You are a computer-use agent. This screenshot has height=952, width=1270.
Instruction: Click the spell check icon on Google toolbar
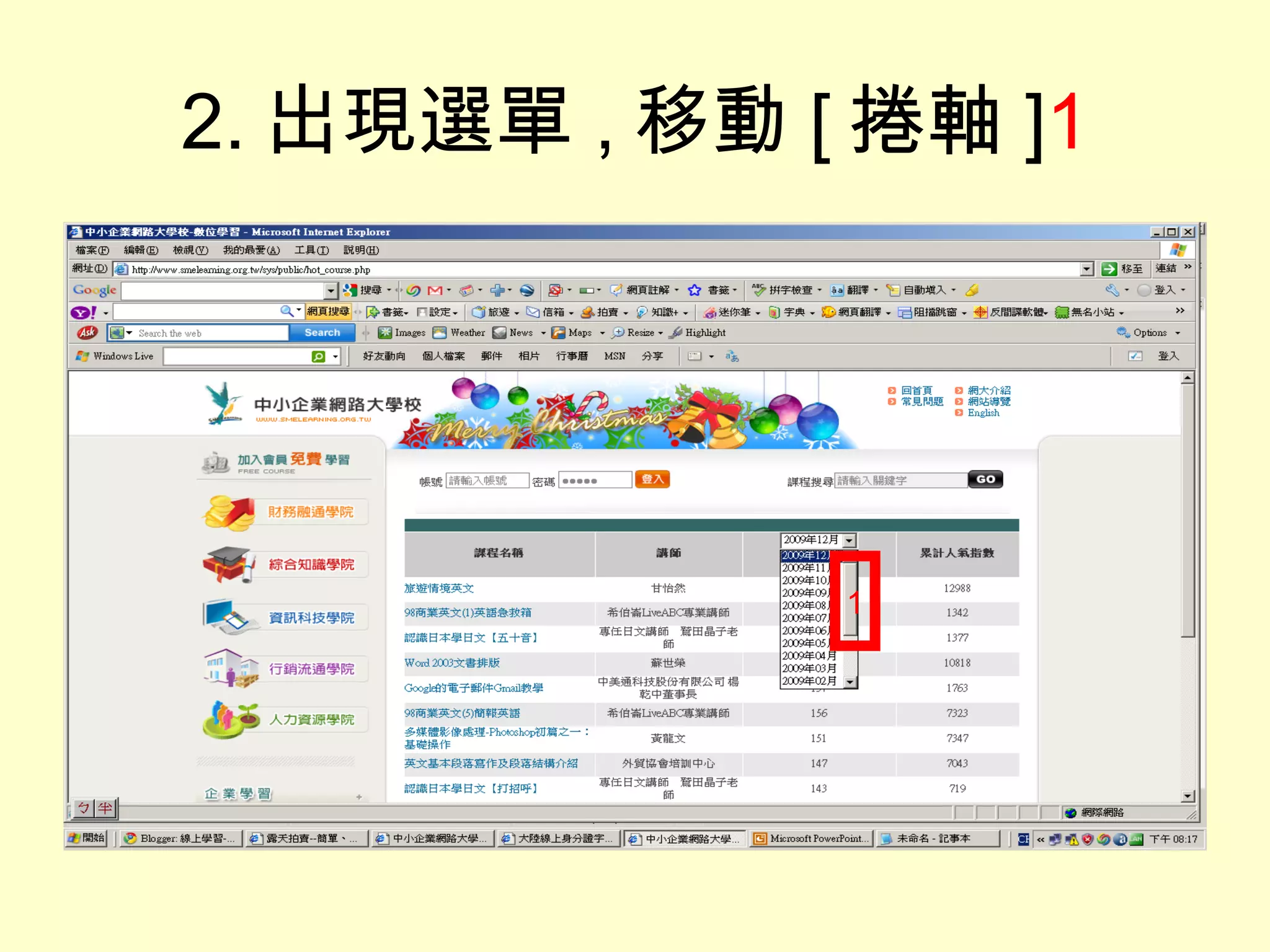point(758,290)
